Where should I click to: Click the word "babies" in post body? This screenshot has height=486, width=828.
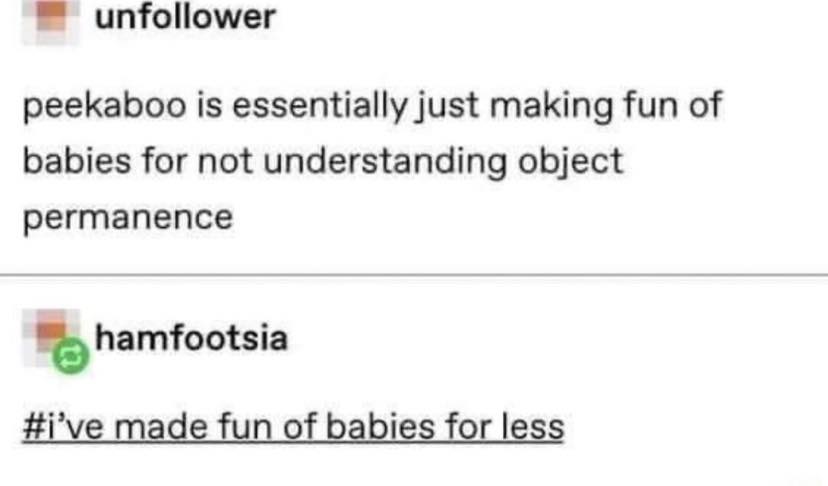coord(77,160)
